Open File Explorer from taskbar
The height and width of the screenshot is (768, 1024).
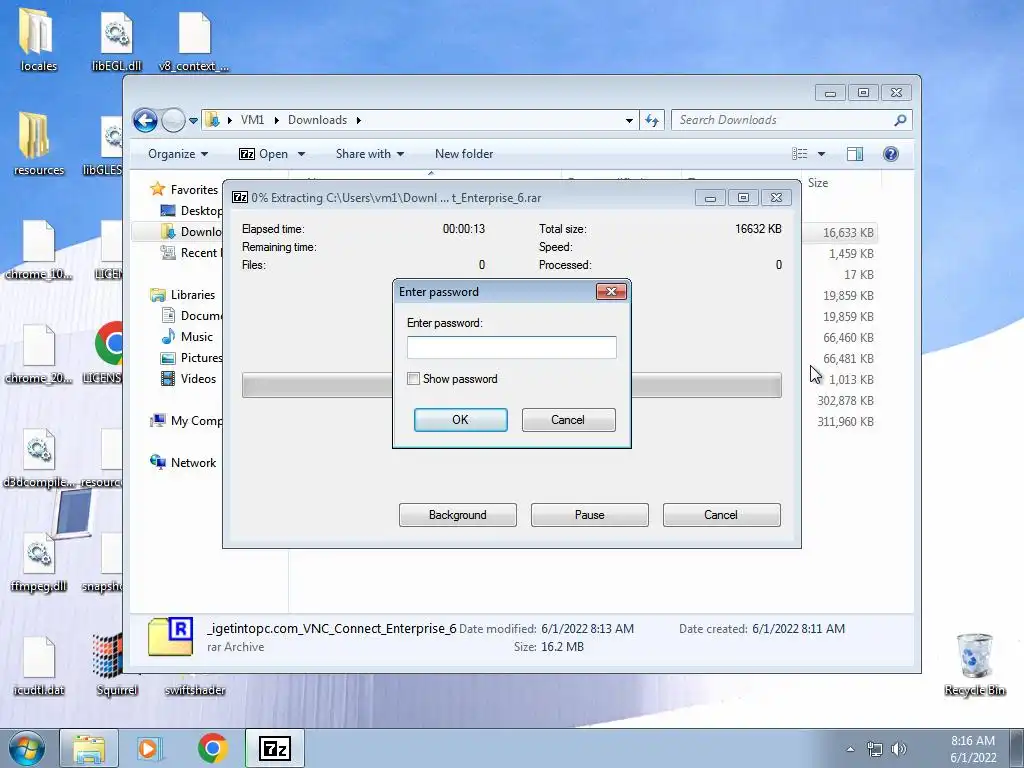pyautogui.click(x=89, y=748)
